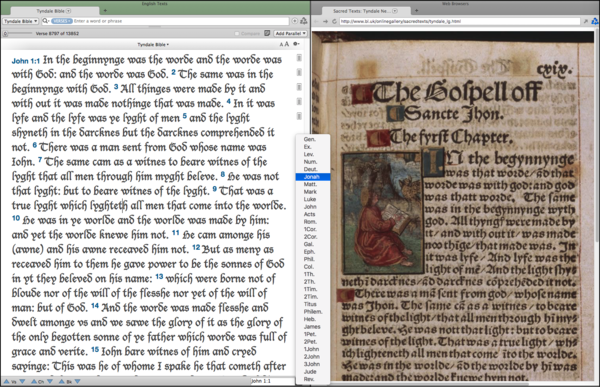This screenshot has height=387, width=600.
Task: Go to previous book with up arrow
Action: tap(62, 381)
